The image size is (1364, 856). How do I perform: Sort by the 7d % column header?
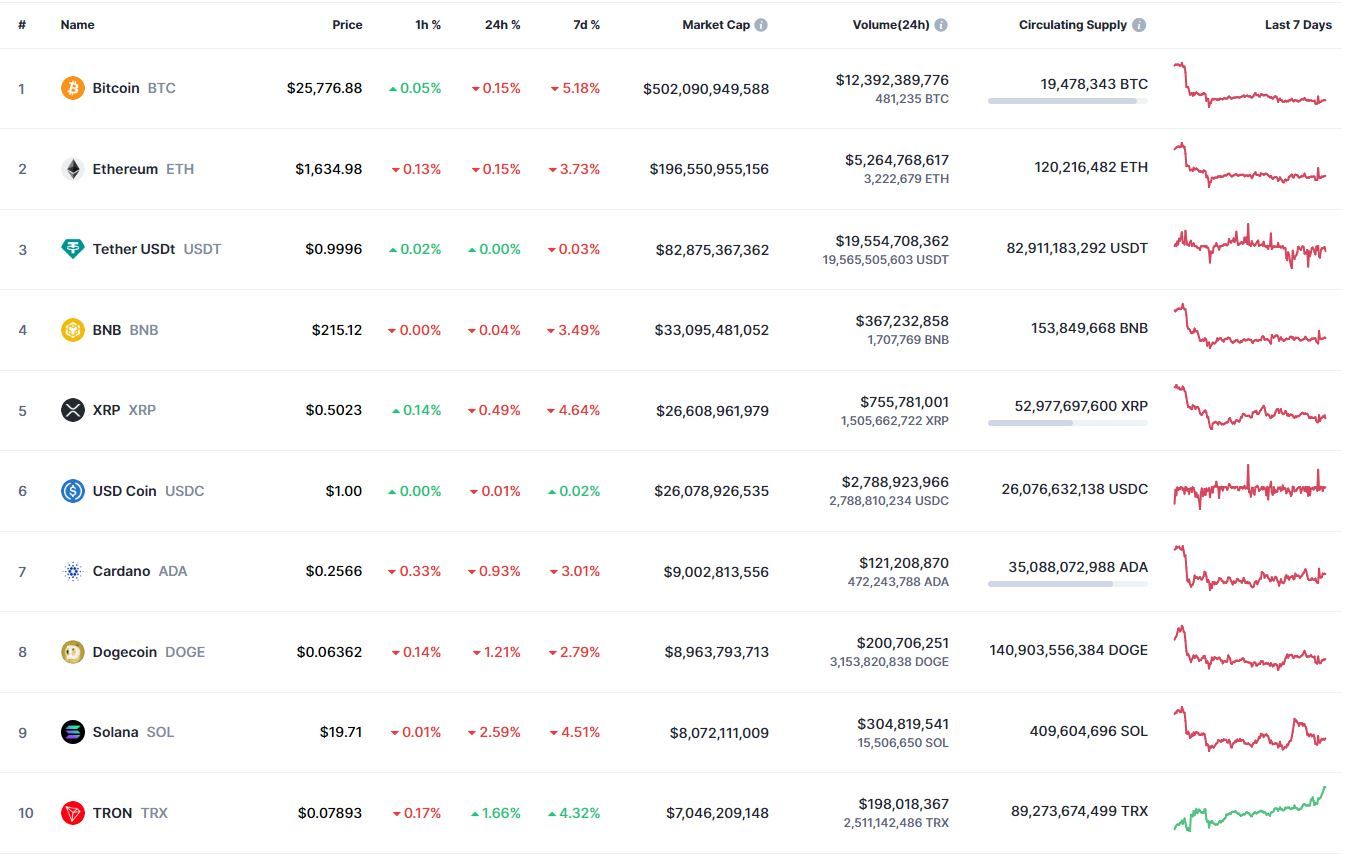(586, 25)
